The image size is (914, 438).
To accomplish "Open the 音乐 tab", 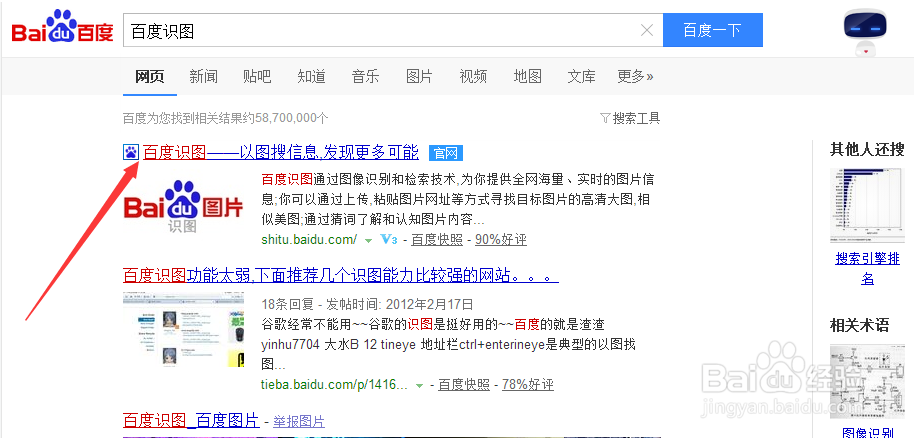I will click(x=365, y=76).
